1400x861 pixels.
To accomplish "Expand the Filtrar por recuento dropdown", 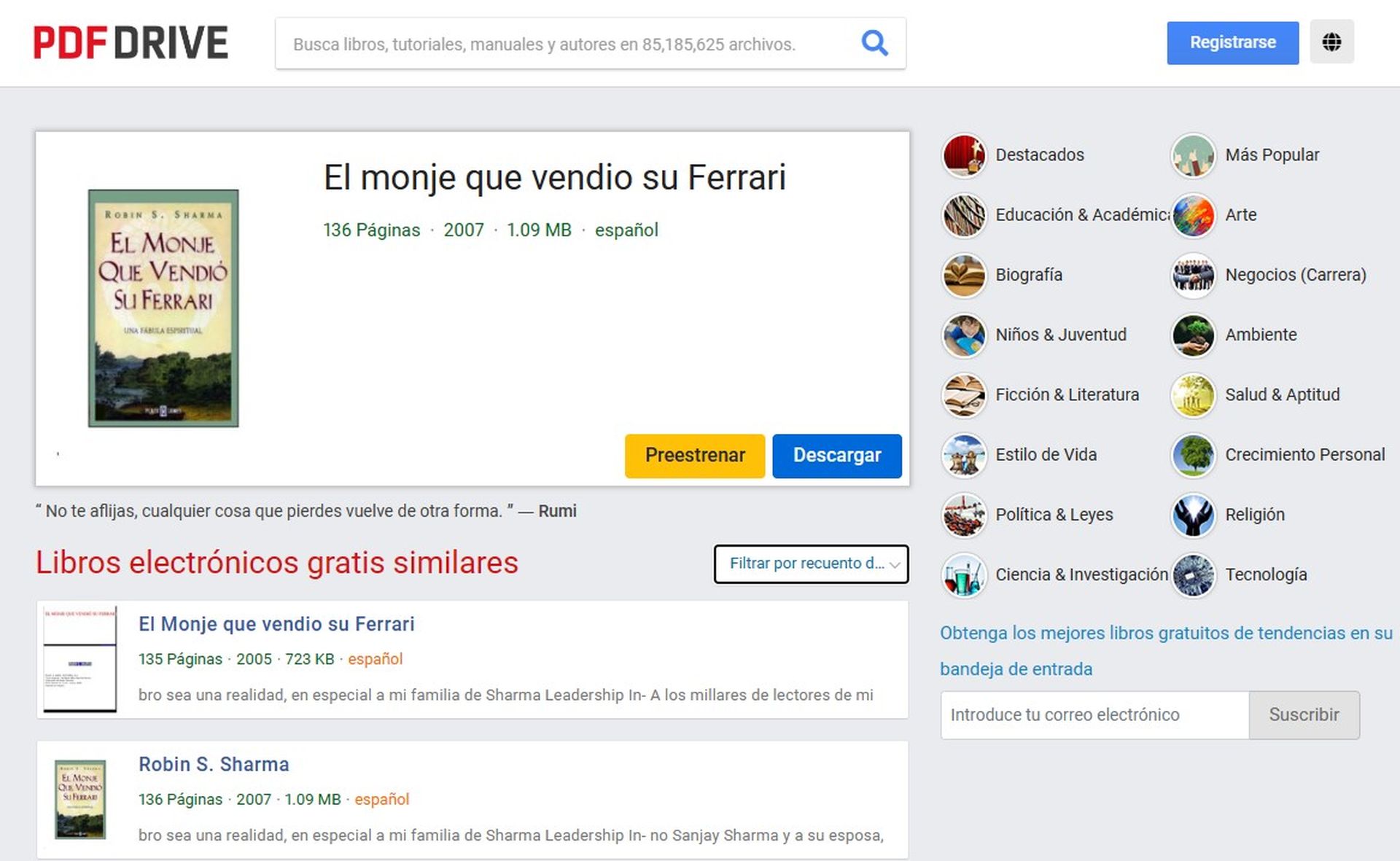I will pos(811,564).
